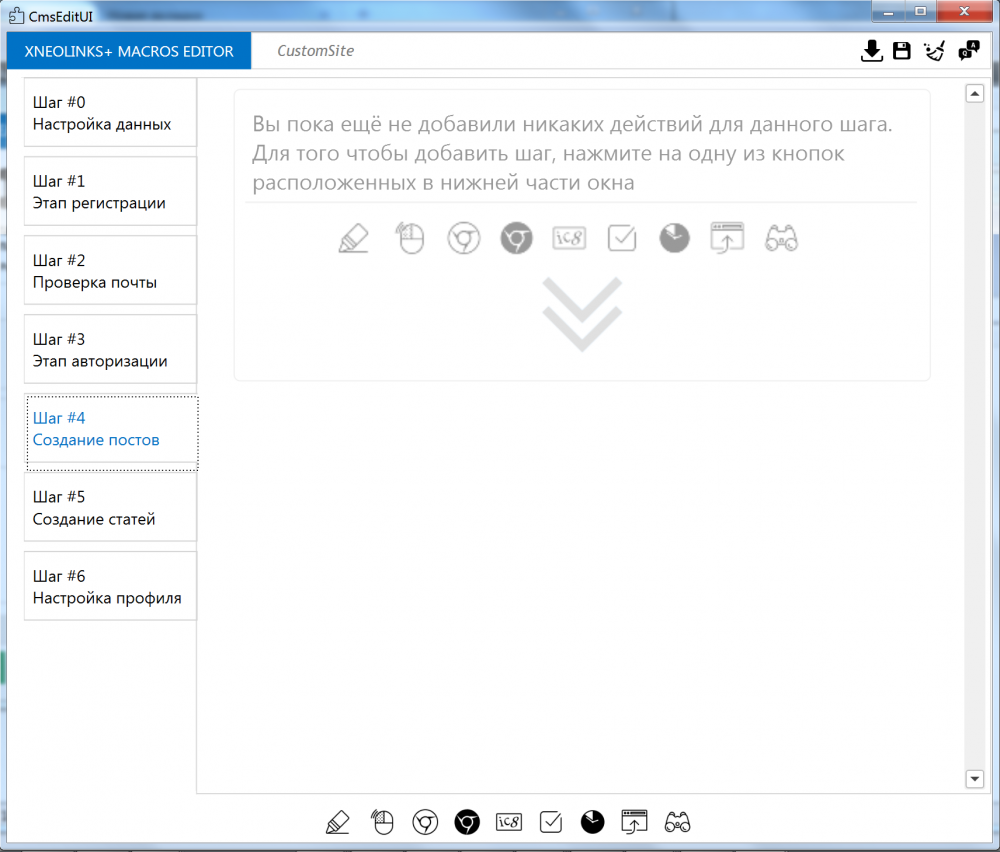This screenshot has height=852, width=1000.
Task: Click the import download arrow icon in header
Action: tap(871, 51)
